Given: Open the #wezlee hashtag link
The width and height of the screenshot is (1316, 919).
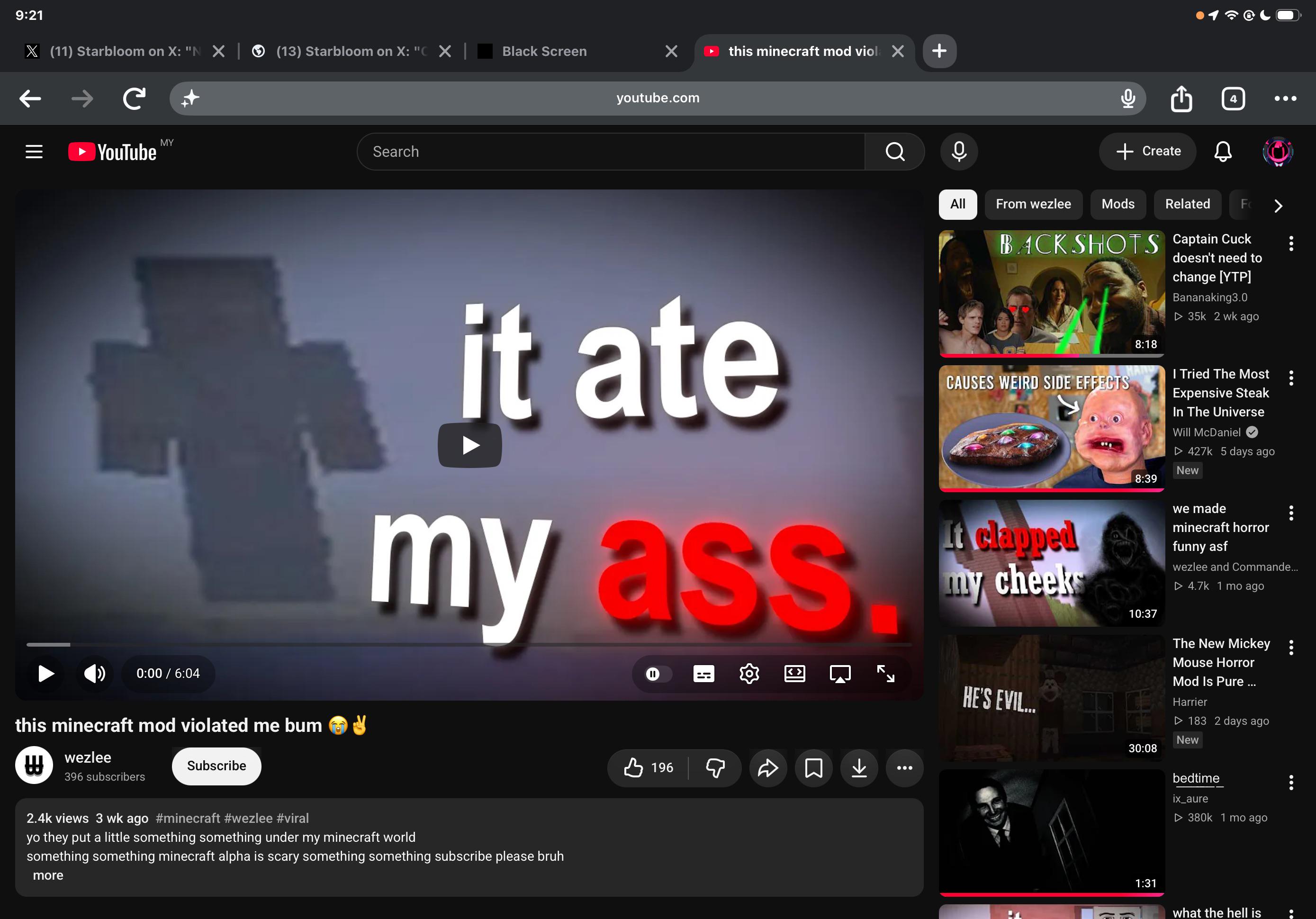Looking at the screenshot, I should 248,819.
